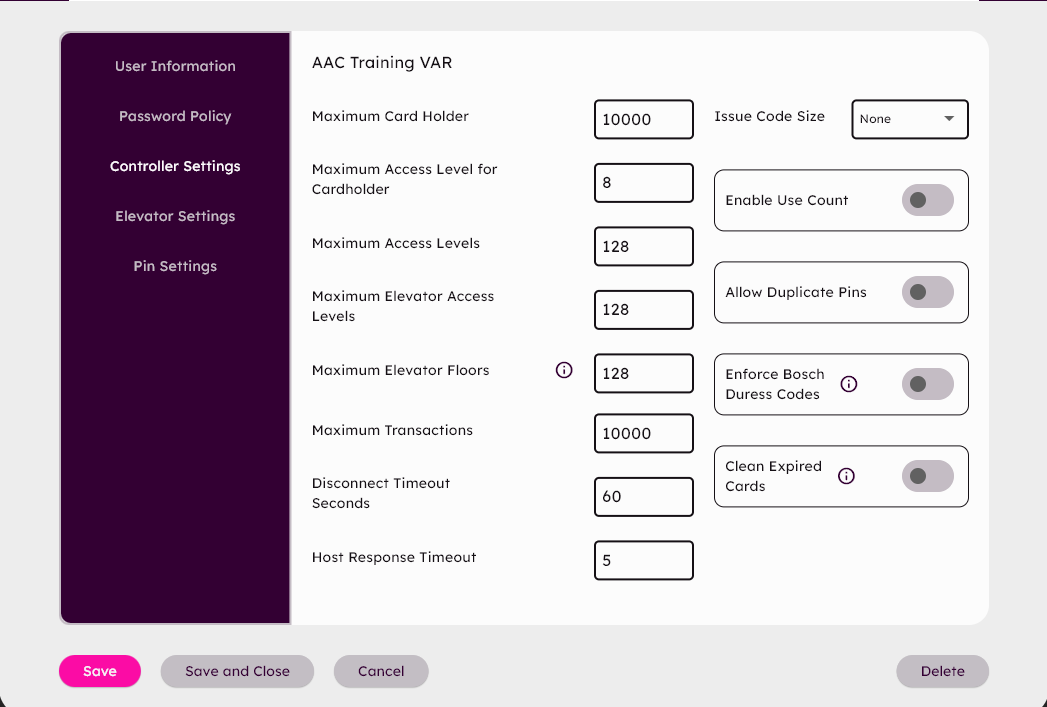1047x707 pixels.
Task: Open the Issue Code Size dropdown
Action: click(x=909, y=119)
